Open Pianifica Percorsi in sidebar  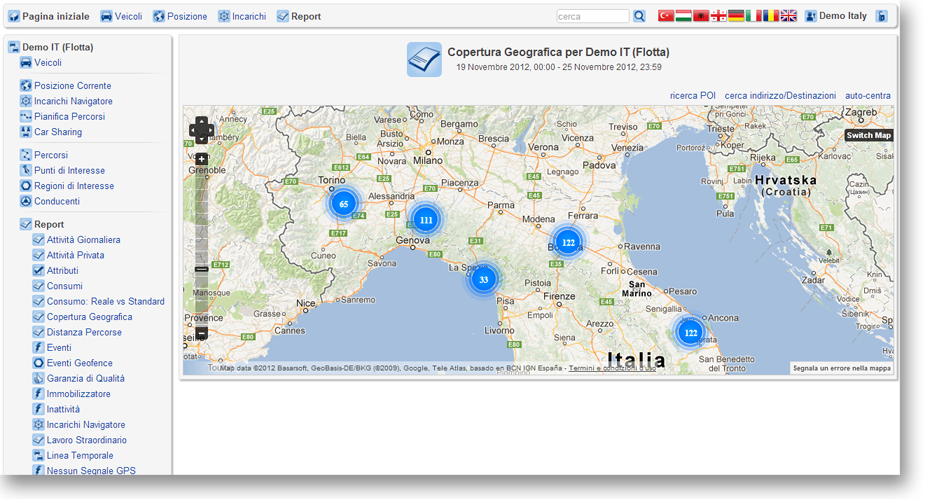click(x=63, y=116)
